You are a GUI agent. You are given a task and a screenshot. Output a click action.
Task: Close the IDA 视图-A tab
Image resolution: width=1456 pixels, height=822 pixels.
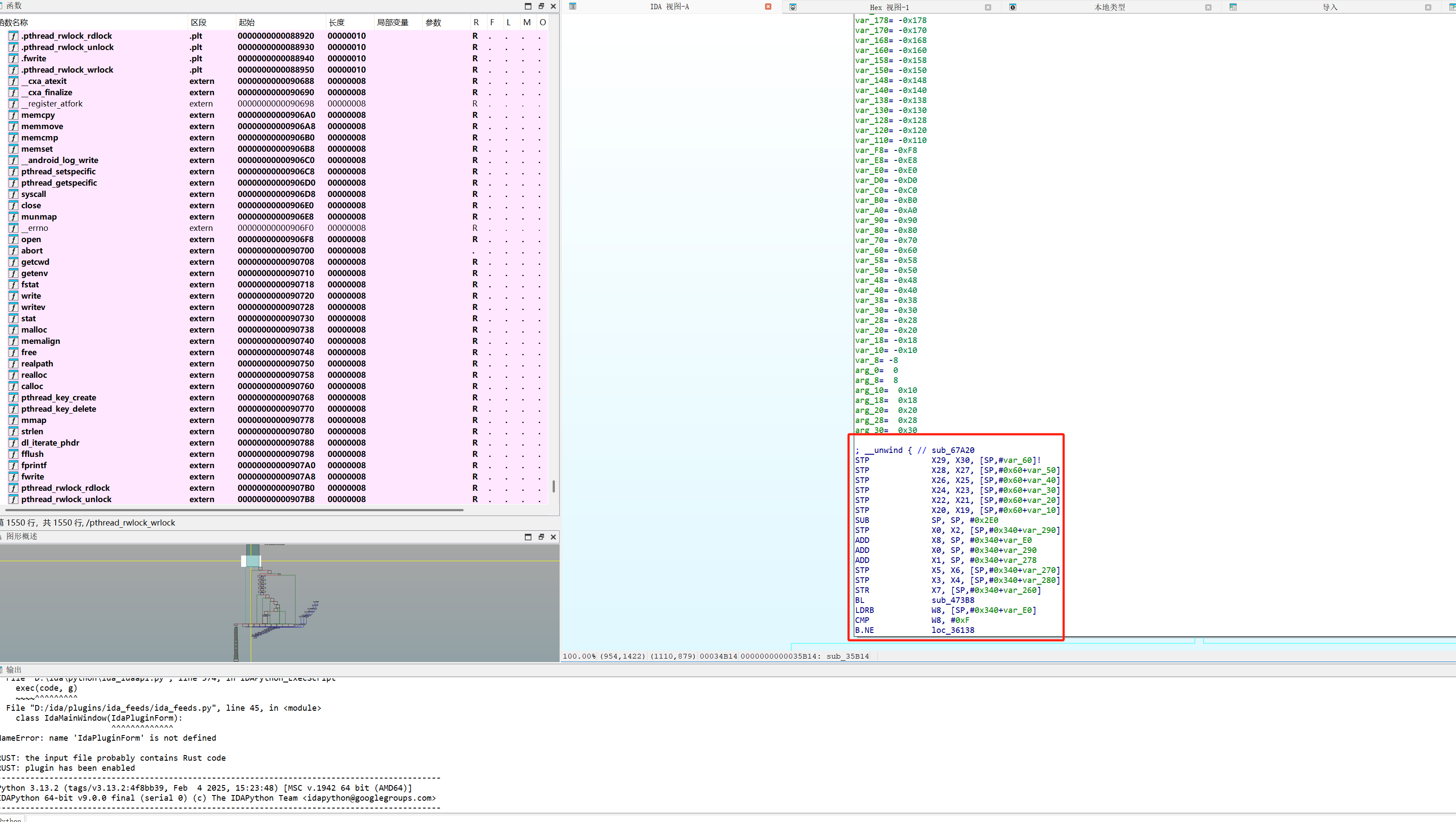pos(768,7)
